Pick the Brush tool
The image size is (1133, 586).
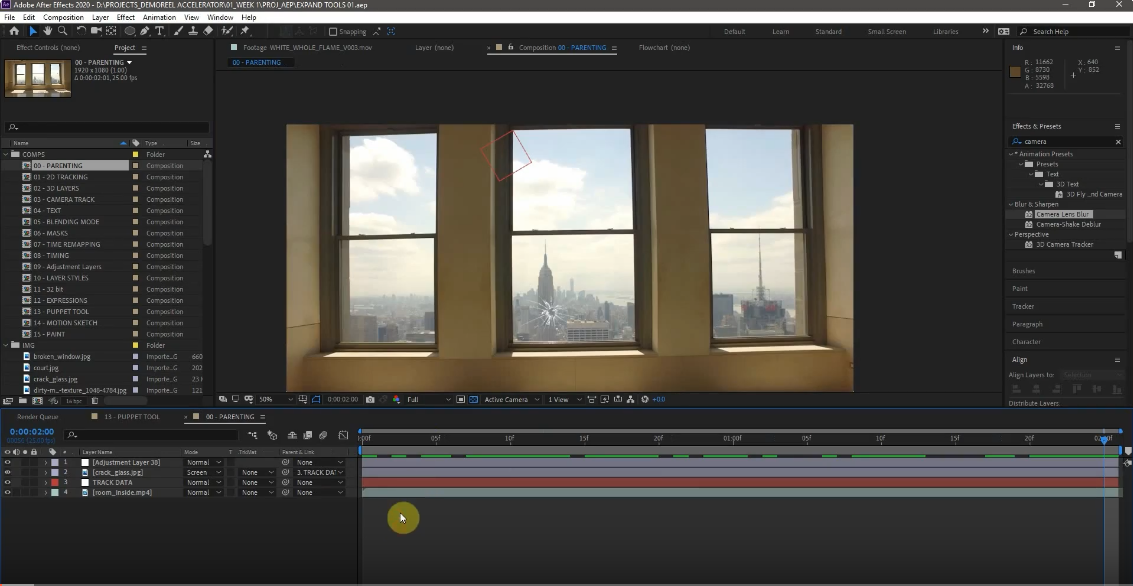click(x=178, y=31)
